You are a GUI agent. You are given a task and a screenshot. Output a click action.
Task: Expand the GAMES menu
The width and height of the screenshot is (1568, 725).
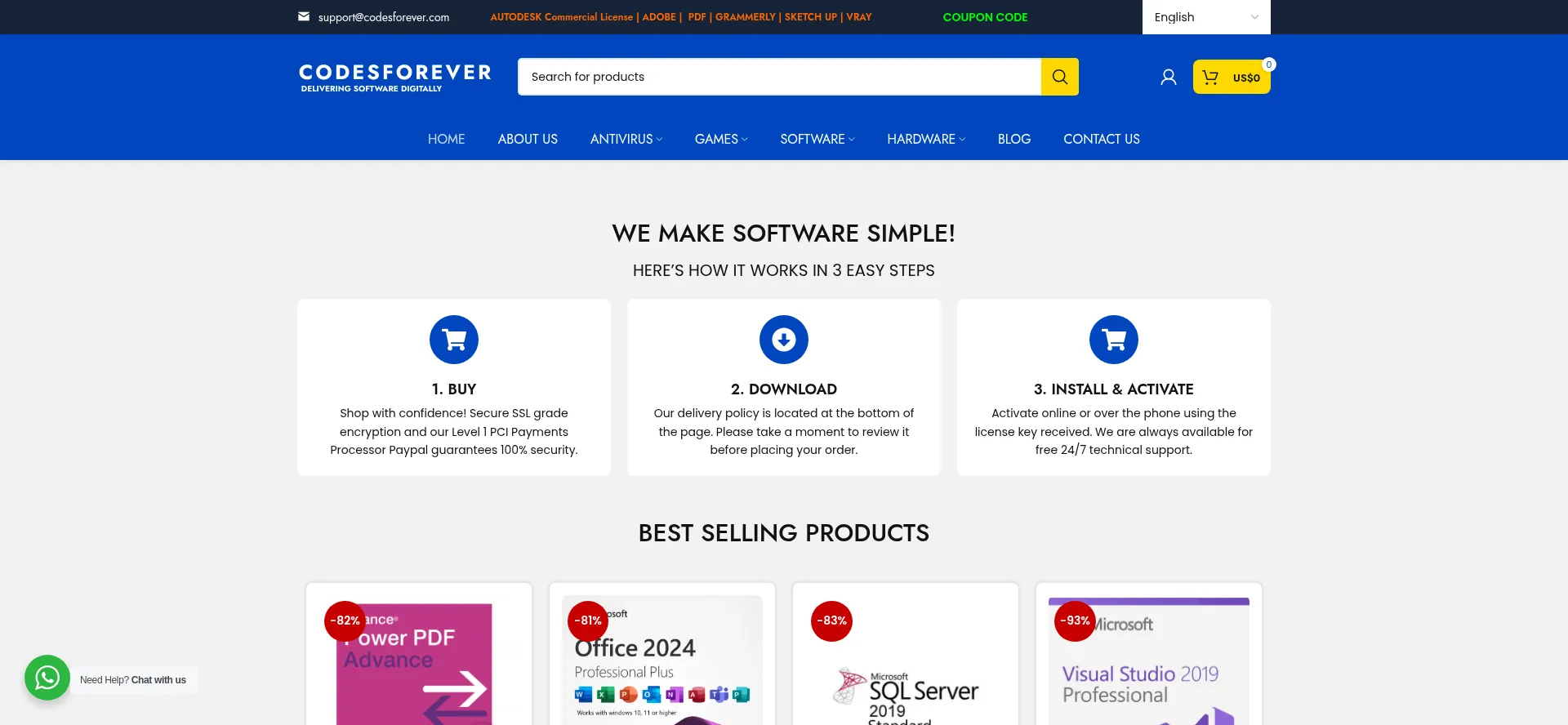721,140
